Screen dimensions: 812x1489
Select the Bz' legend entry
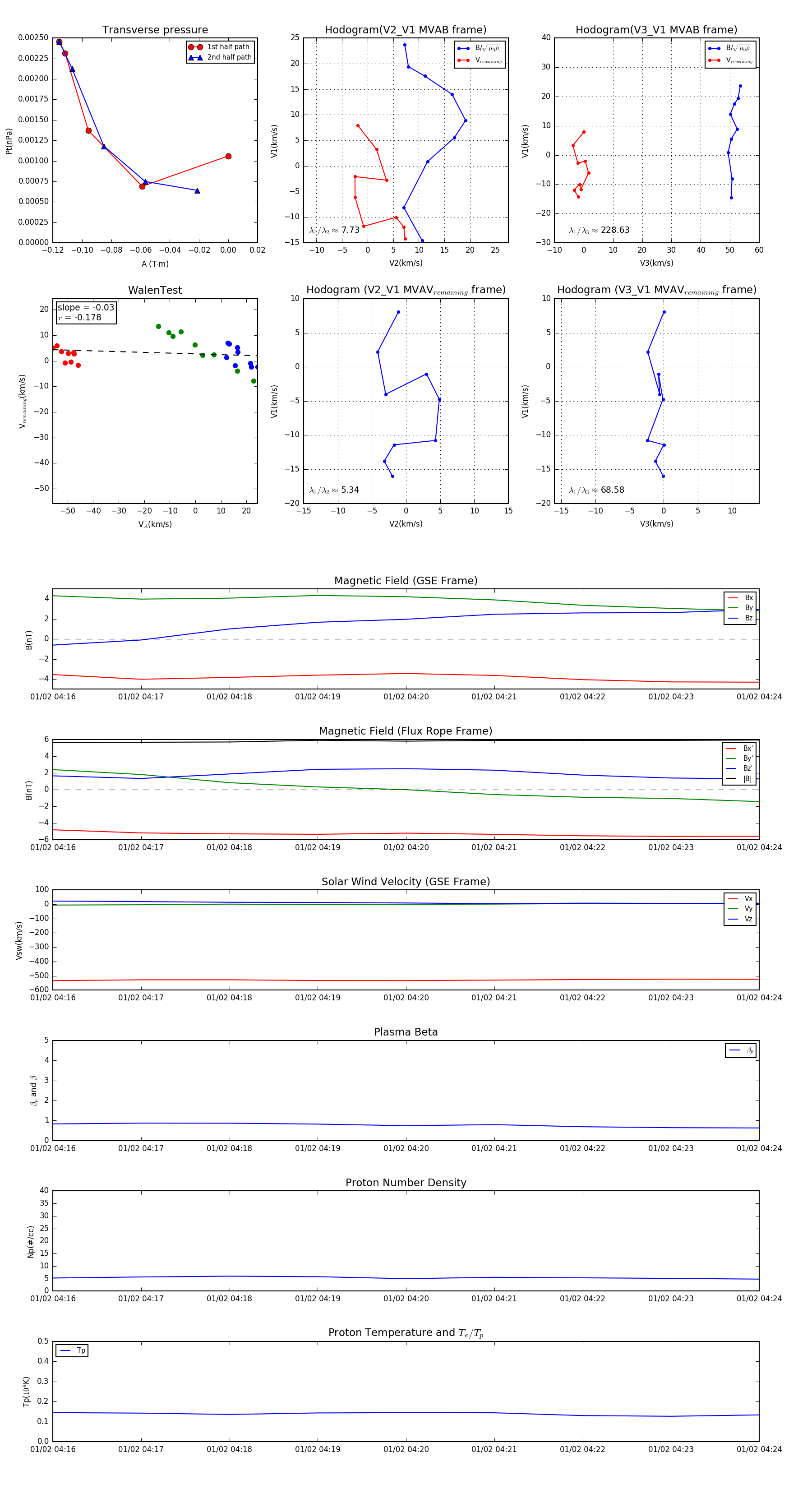click(740, 769)
